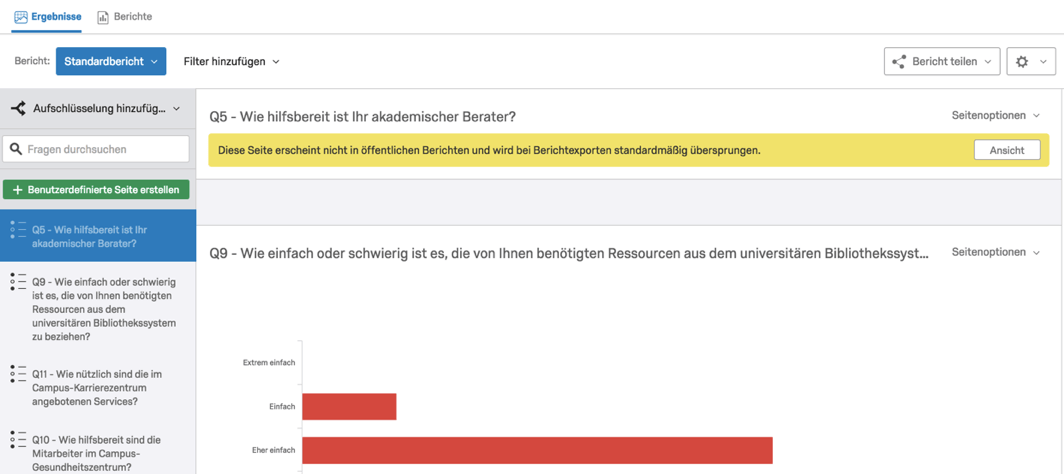
Task: Open the Standardbericht dropdown
Action: tap(111, 61)
